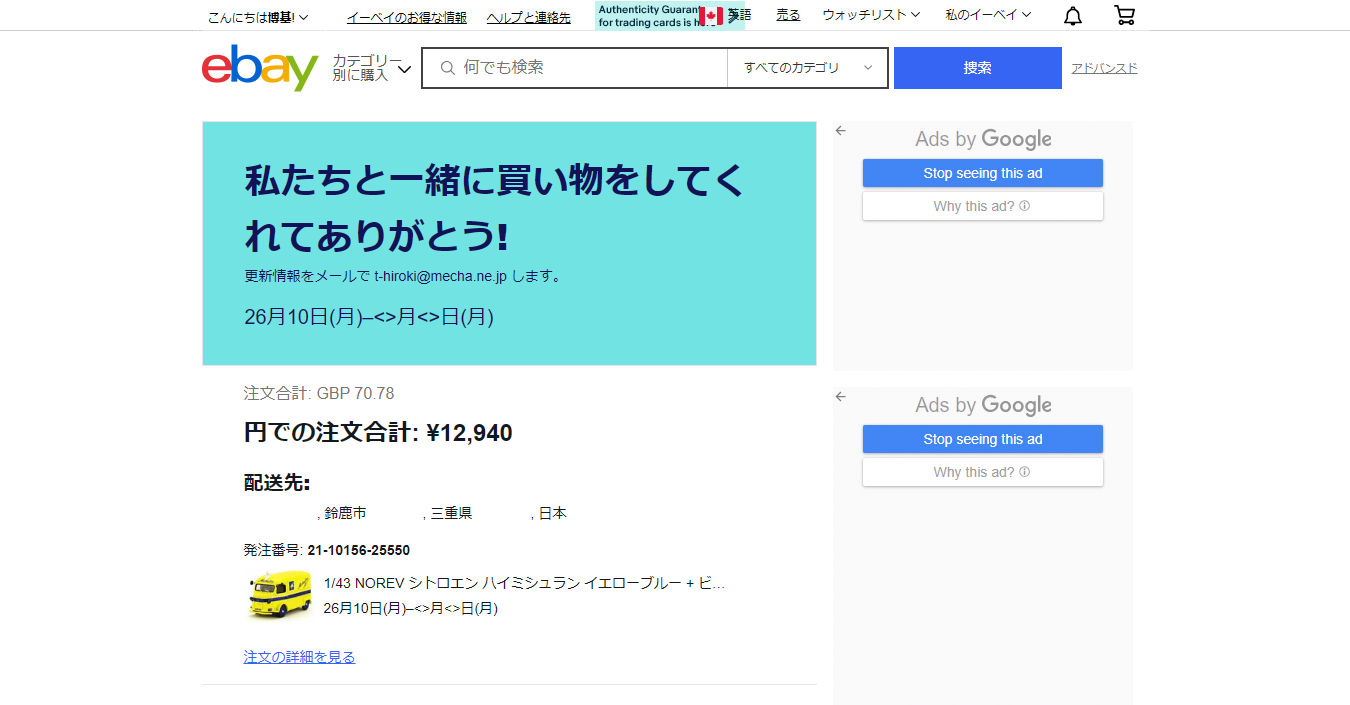Click the blue 検索 search button

[977, 68]
